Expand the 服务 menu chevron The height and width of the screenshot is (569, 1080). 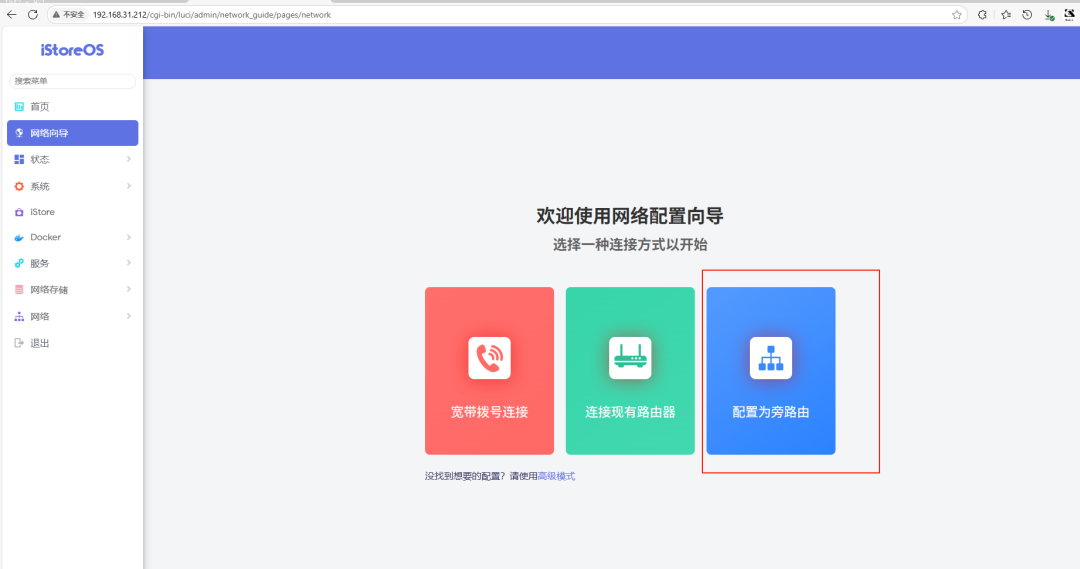129,263
